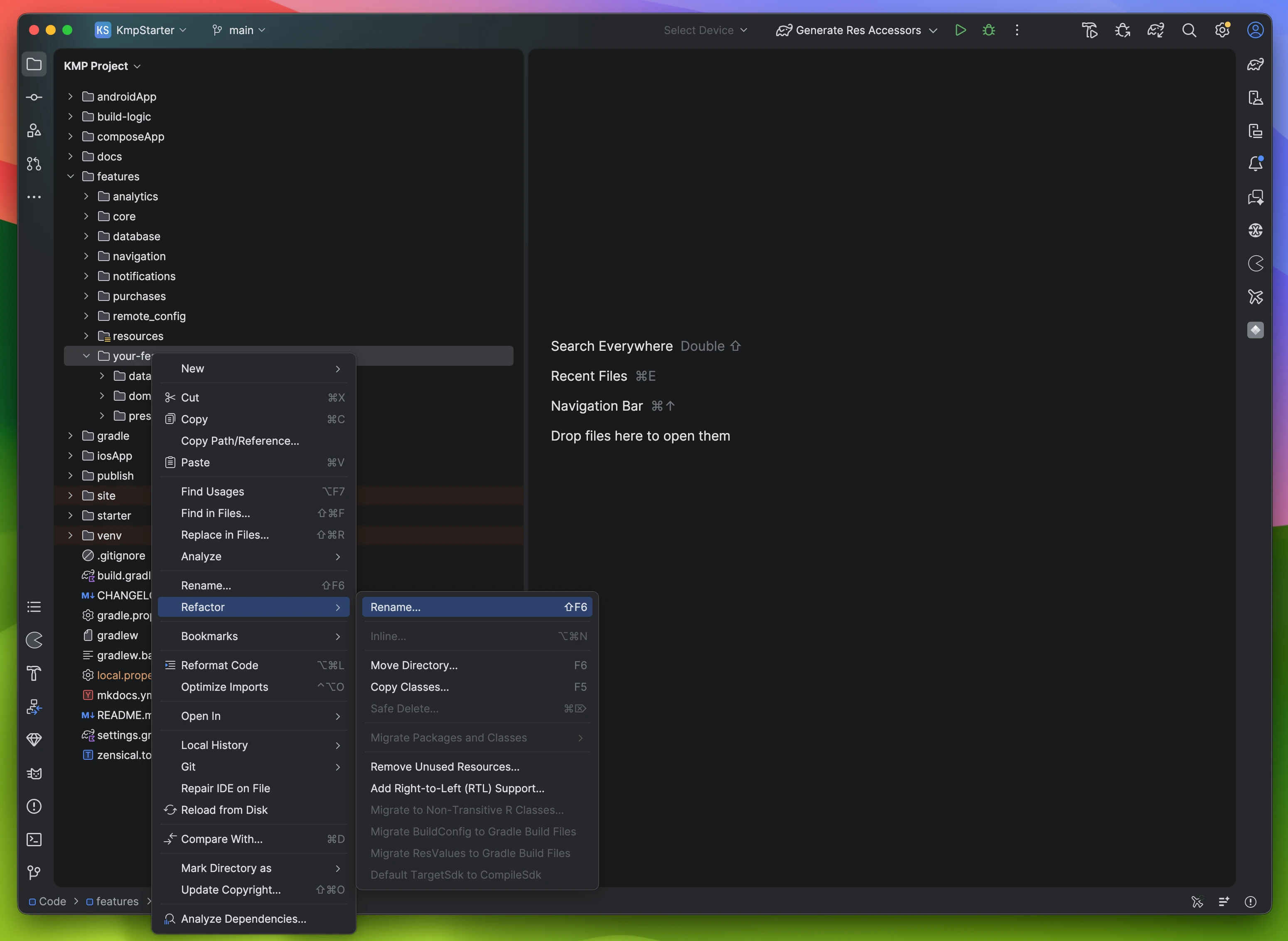Image resolution: width=1288 pixels, height=941 pixels.
Task: Select the .gitignore file
Action: point(114,555)
